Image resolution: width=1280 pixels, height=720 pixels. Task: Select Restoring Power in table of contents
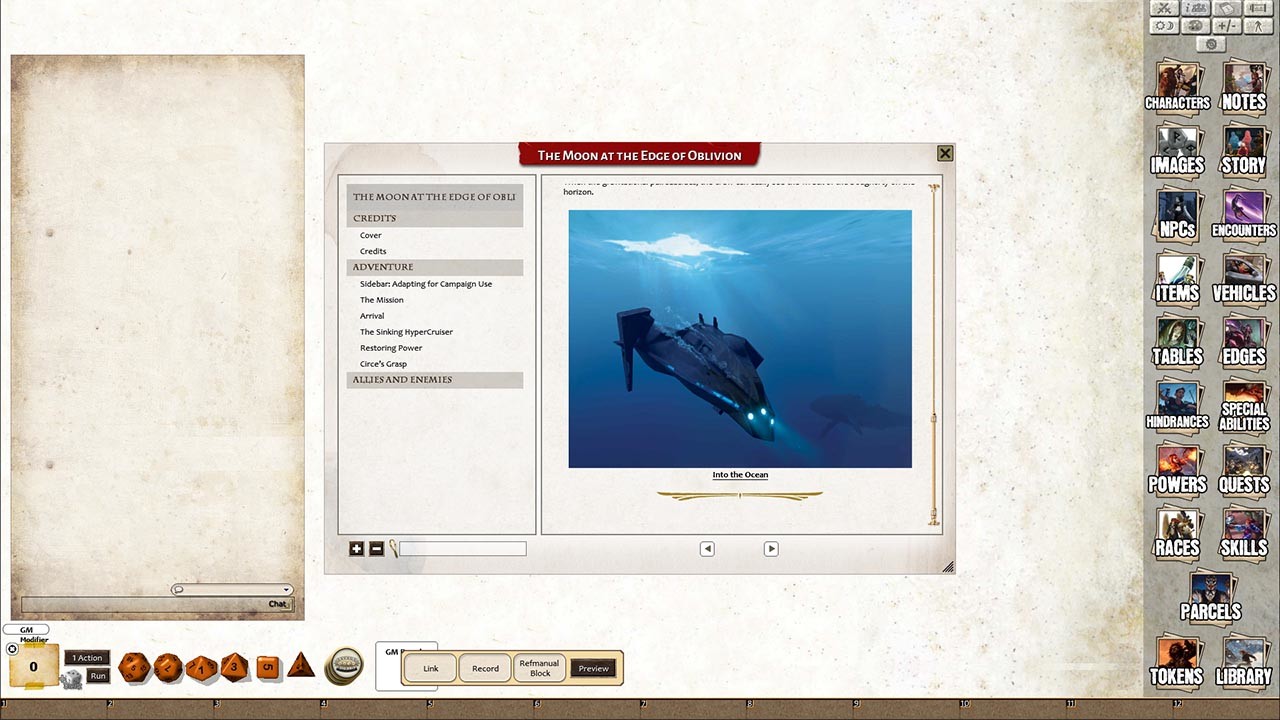click(391, 347)
